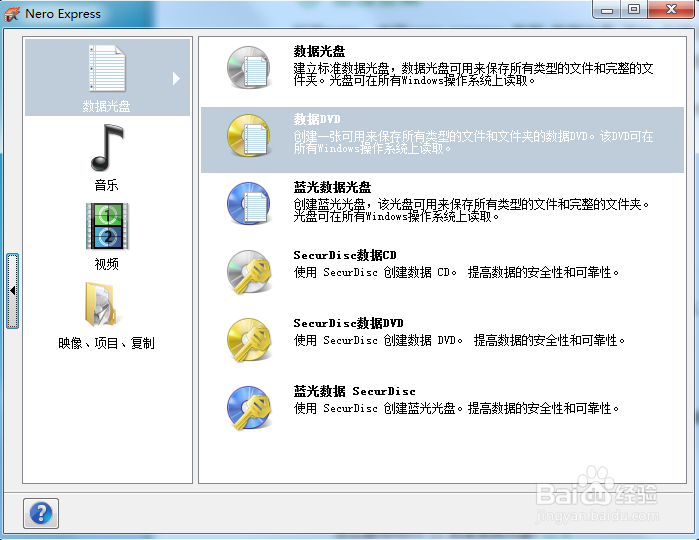This screenshot has height=540, width=699.
Task: Open the 音乐 music note category
Action: click(107, 147)
